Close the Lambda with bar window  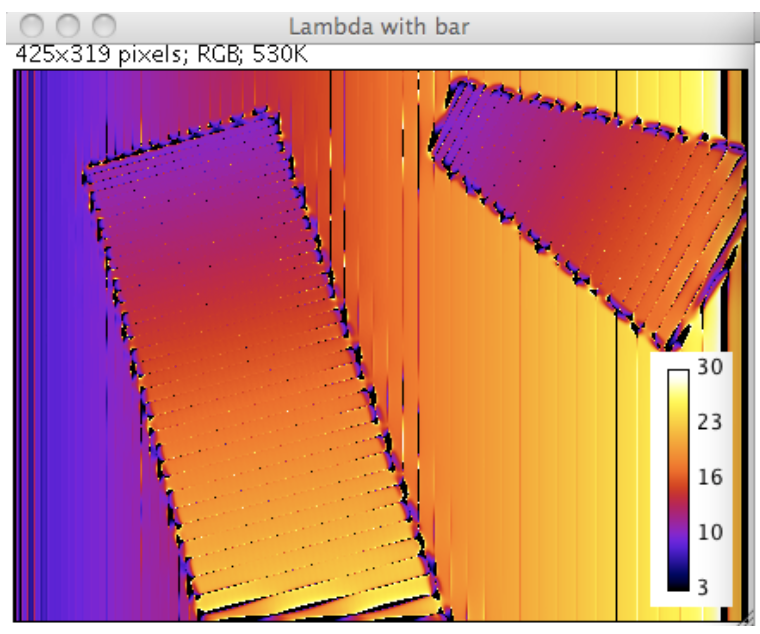pyautogui.click(x=34, y=23)
